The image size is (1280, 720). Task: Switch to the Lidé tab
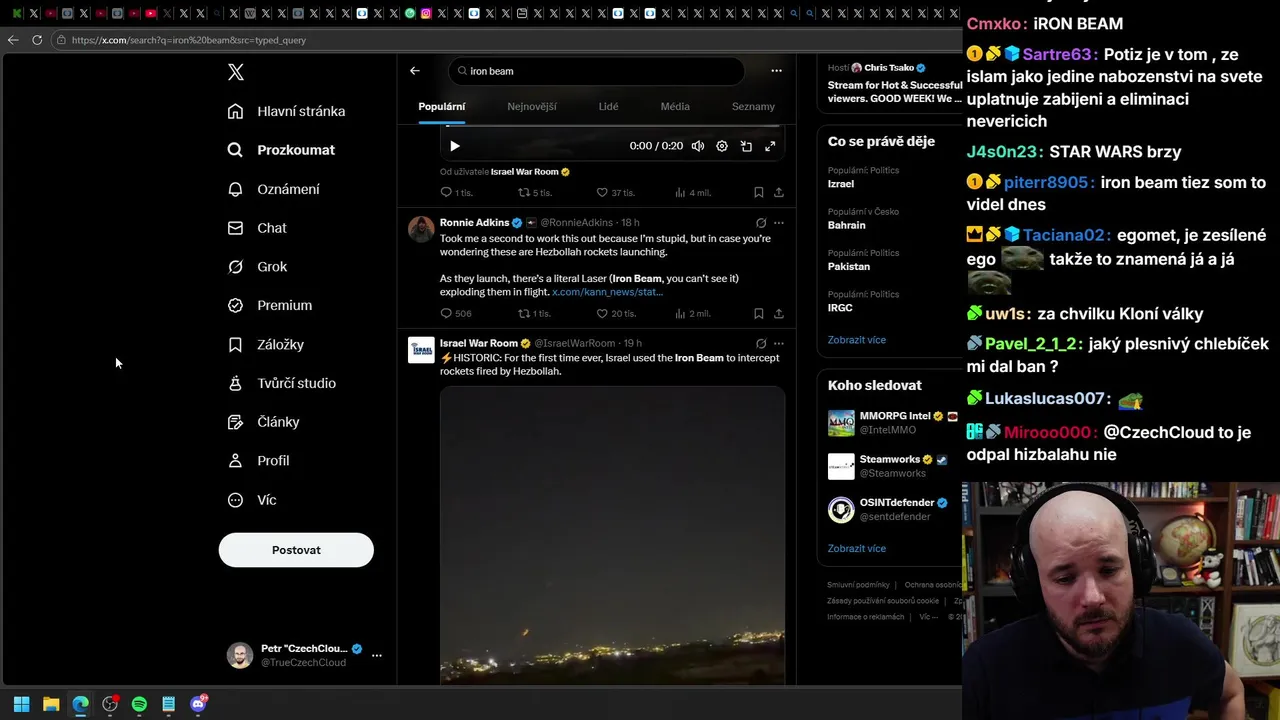(609, 106)
